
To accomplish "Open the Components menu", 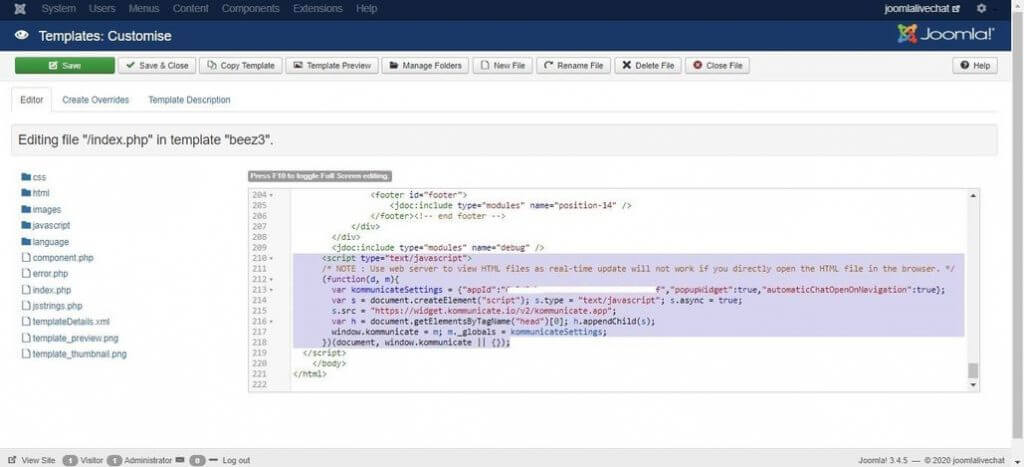I will pos(250,9).
